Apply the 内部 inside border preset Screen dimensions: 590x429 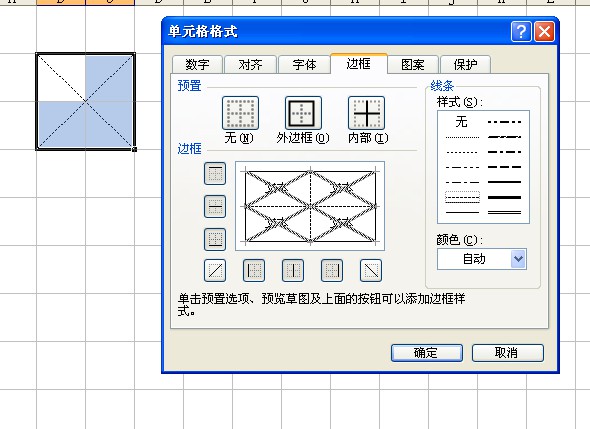click(366, 113)
